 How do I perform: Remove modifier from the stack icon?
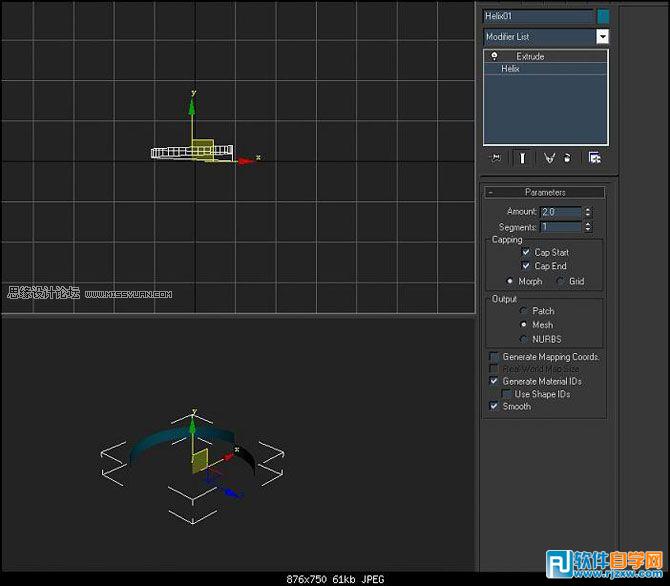(567, 158)
